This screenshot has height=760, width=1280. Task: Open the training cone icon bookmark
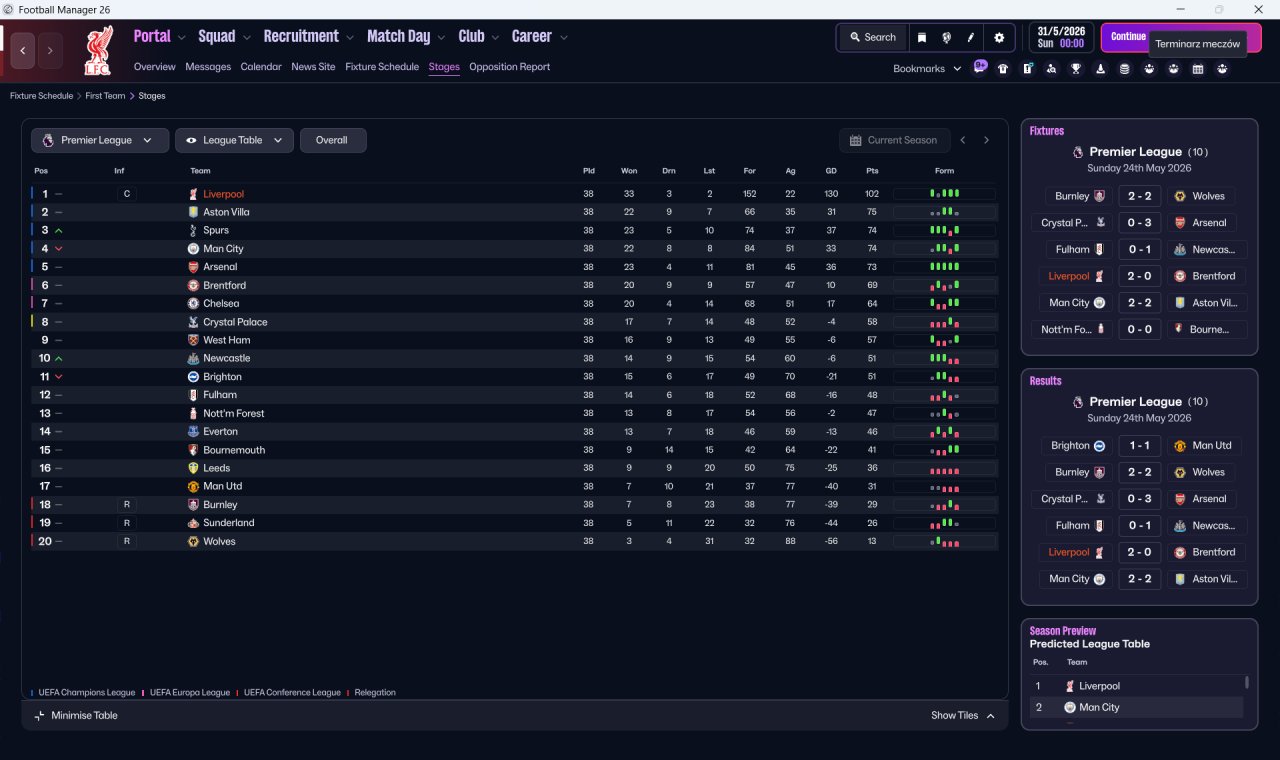point(1100,69)
